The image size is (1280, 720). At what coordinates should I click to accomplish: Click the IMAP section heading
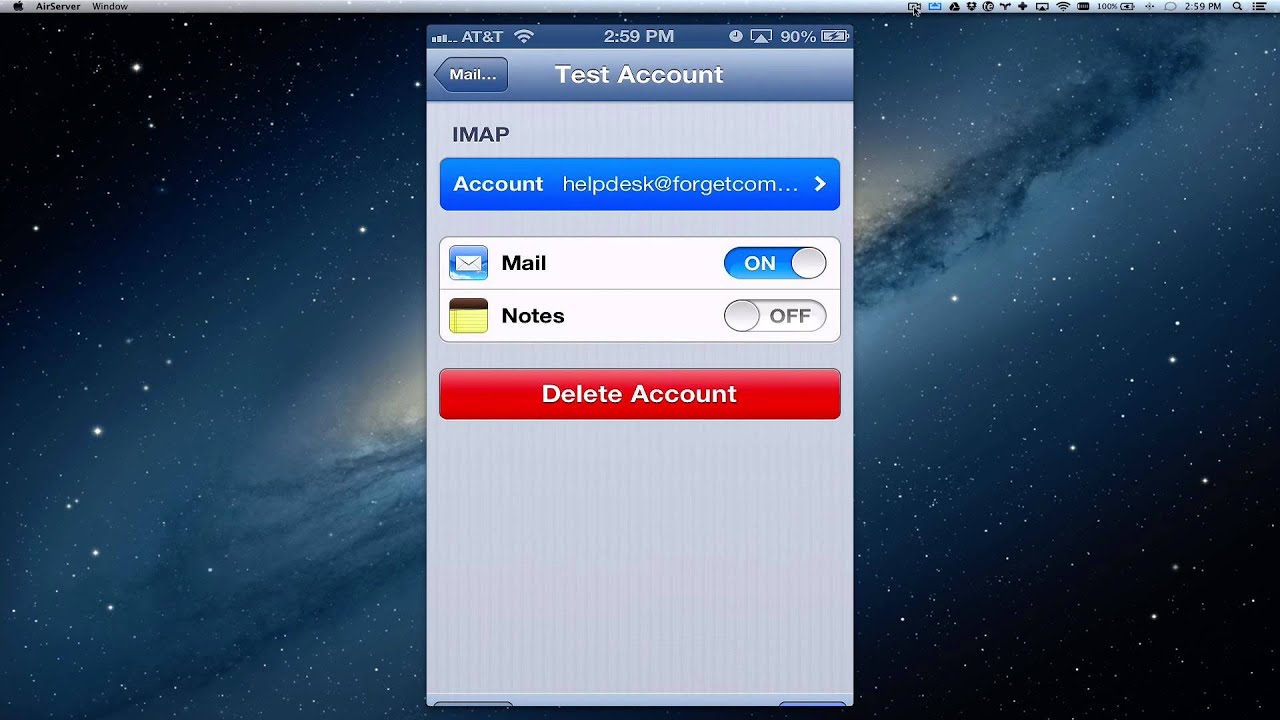coord(481,134)
